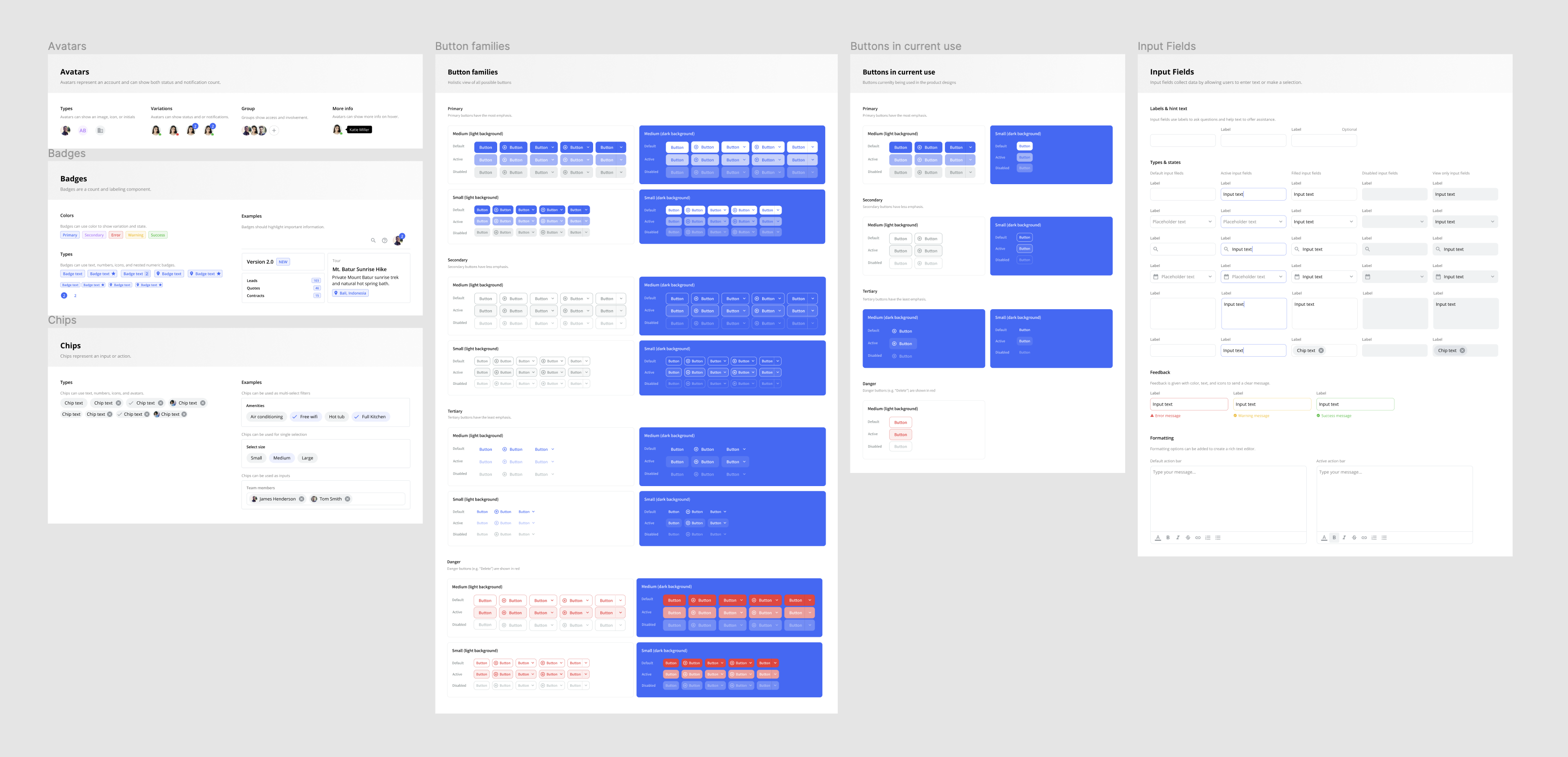1568x757 pixels.
Task: Click the help icon in the Badges example
Action: point(385,240)
